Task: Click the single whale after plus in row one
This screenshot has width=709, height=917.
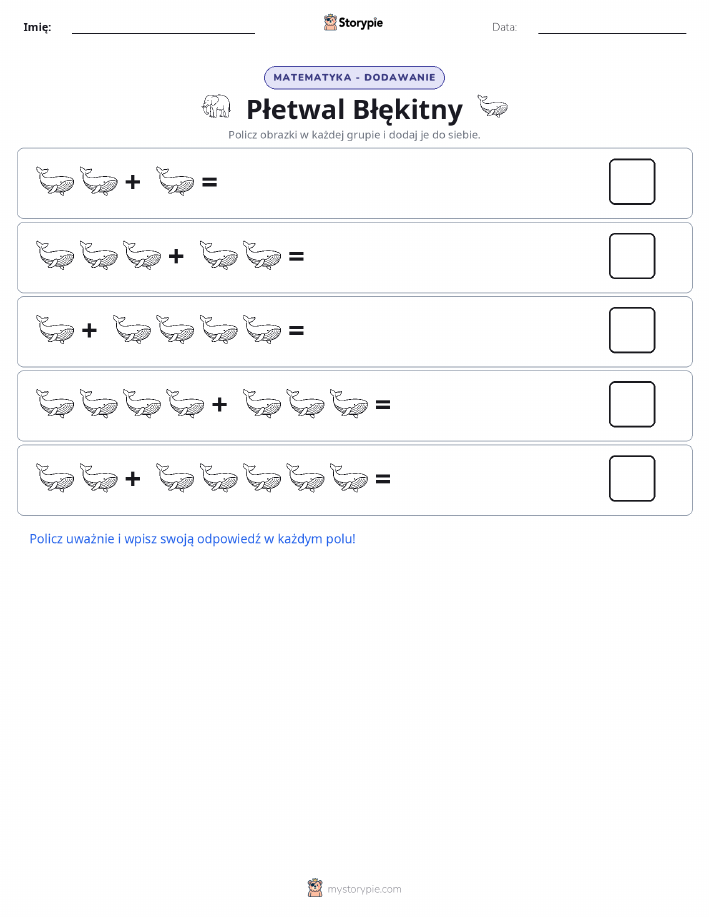Action: 175,181
